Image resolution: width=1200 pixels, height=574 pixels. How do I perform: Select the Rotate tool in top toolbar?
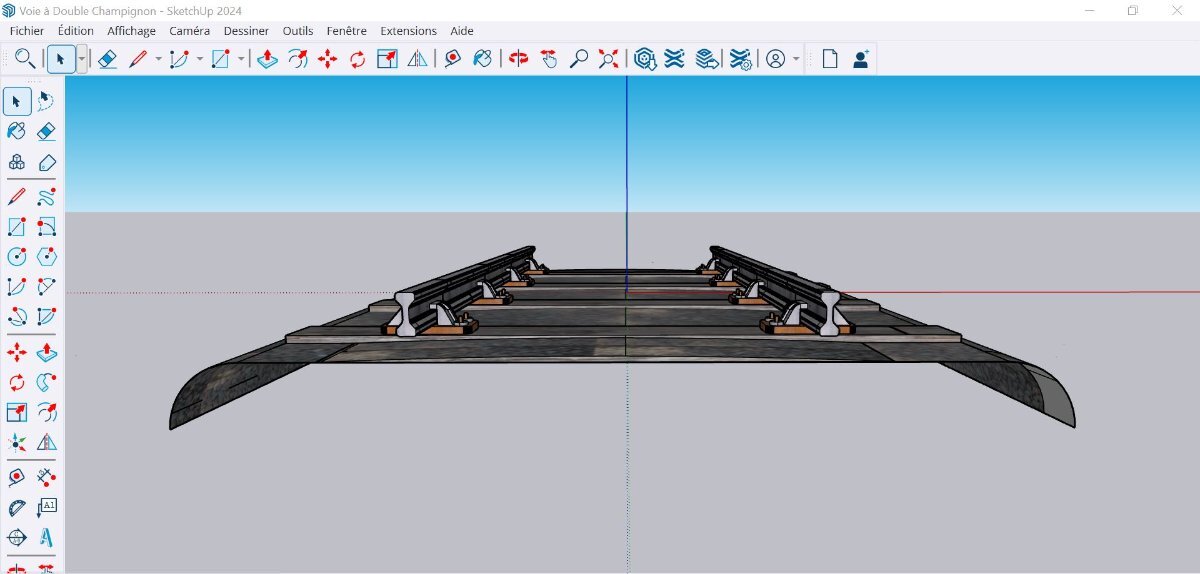357,59
